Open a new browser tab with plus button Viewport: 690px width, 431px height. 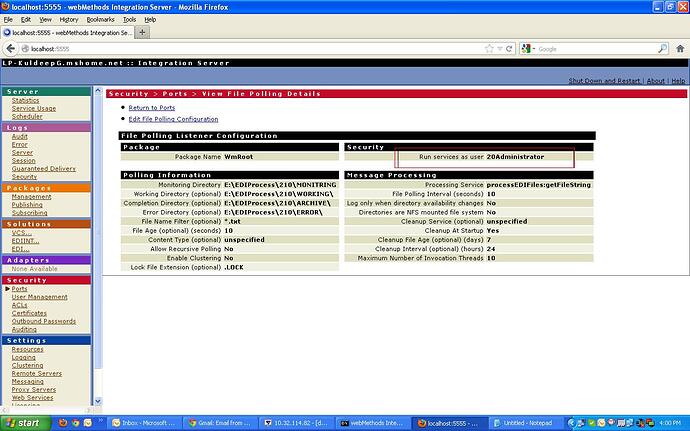click(x=142, y=32)
